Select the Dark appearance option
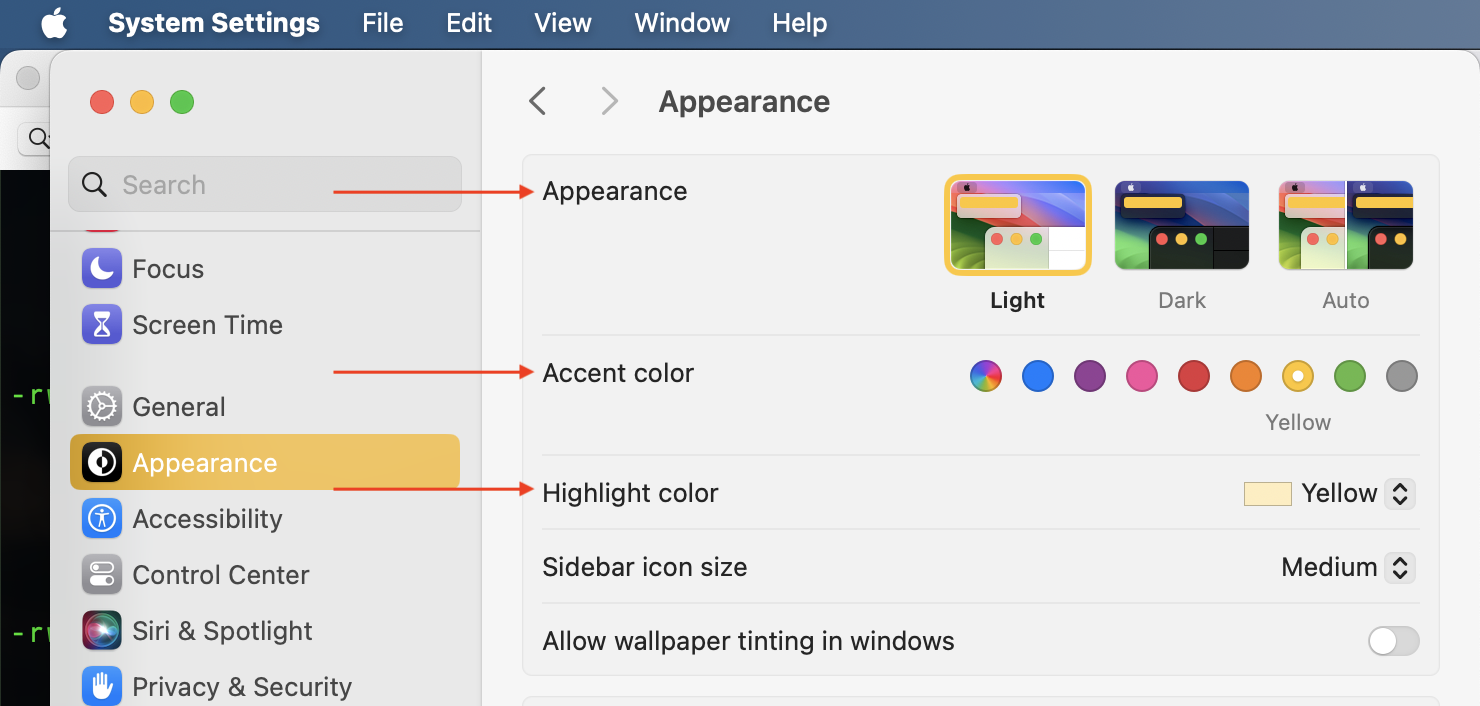Viewport: 1480px width, 706px height. [x=1182, y=226]
